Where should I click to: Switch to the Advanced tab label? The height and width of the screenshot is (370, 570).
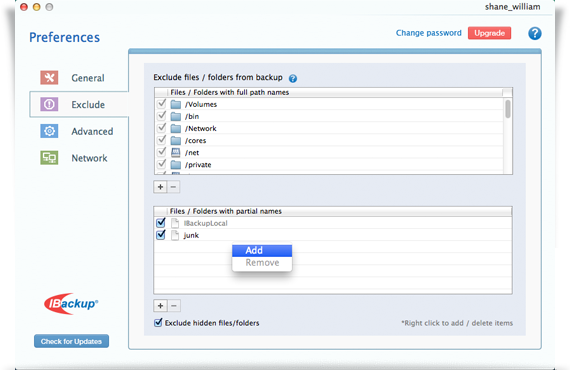(x=92, y=131)
